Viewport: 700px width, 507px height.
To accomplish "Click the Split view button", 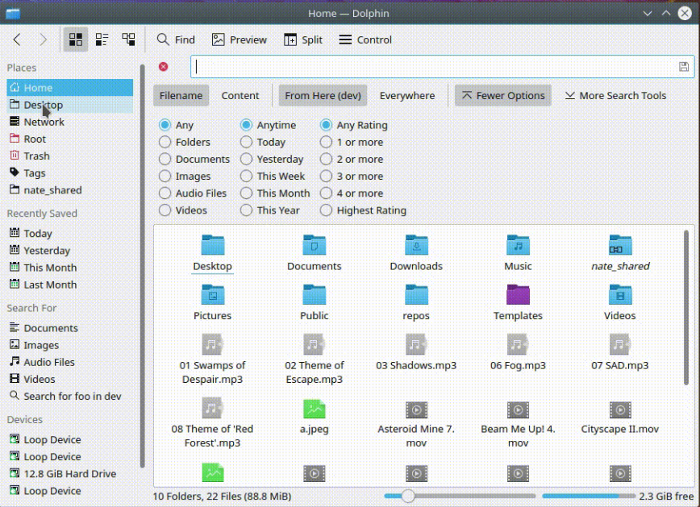I will pyautogui.click(x=303, y=40).
